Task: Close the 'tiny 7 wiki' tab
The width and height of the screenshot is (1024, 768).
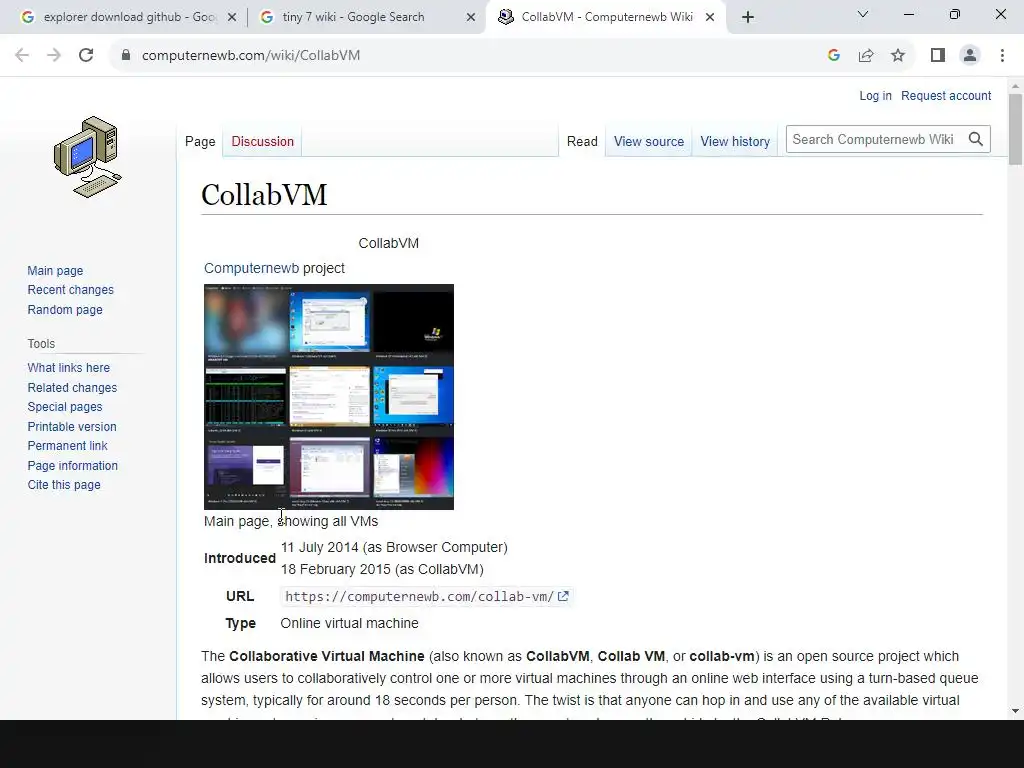Action: point(471,17)
